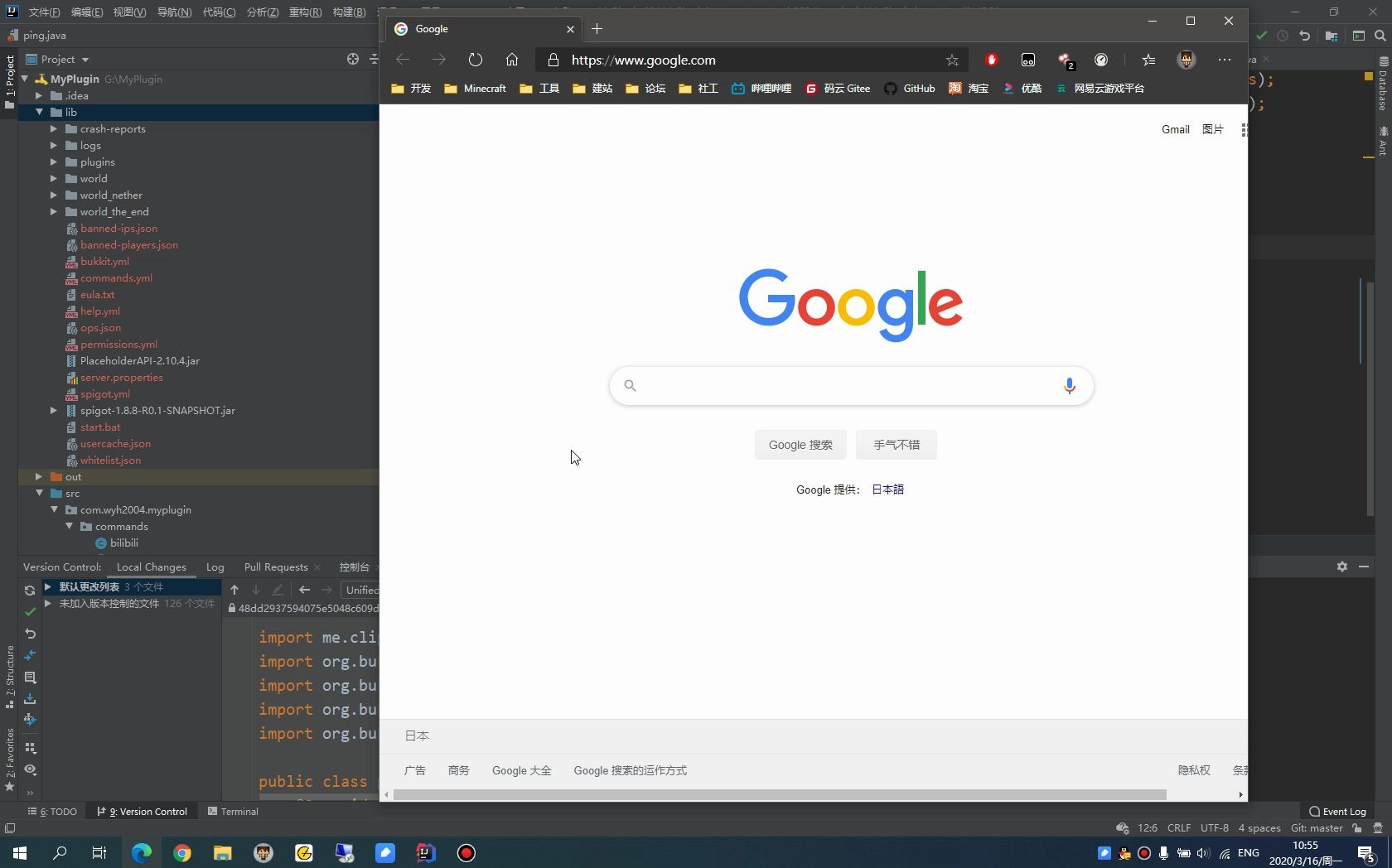Expand the plugins folder
The height and width of the screenshot is (868, 1392).
(x=54, y=162)
